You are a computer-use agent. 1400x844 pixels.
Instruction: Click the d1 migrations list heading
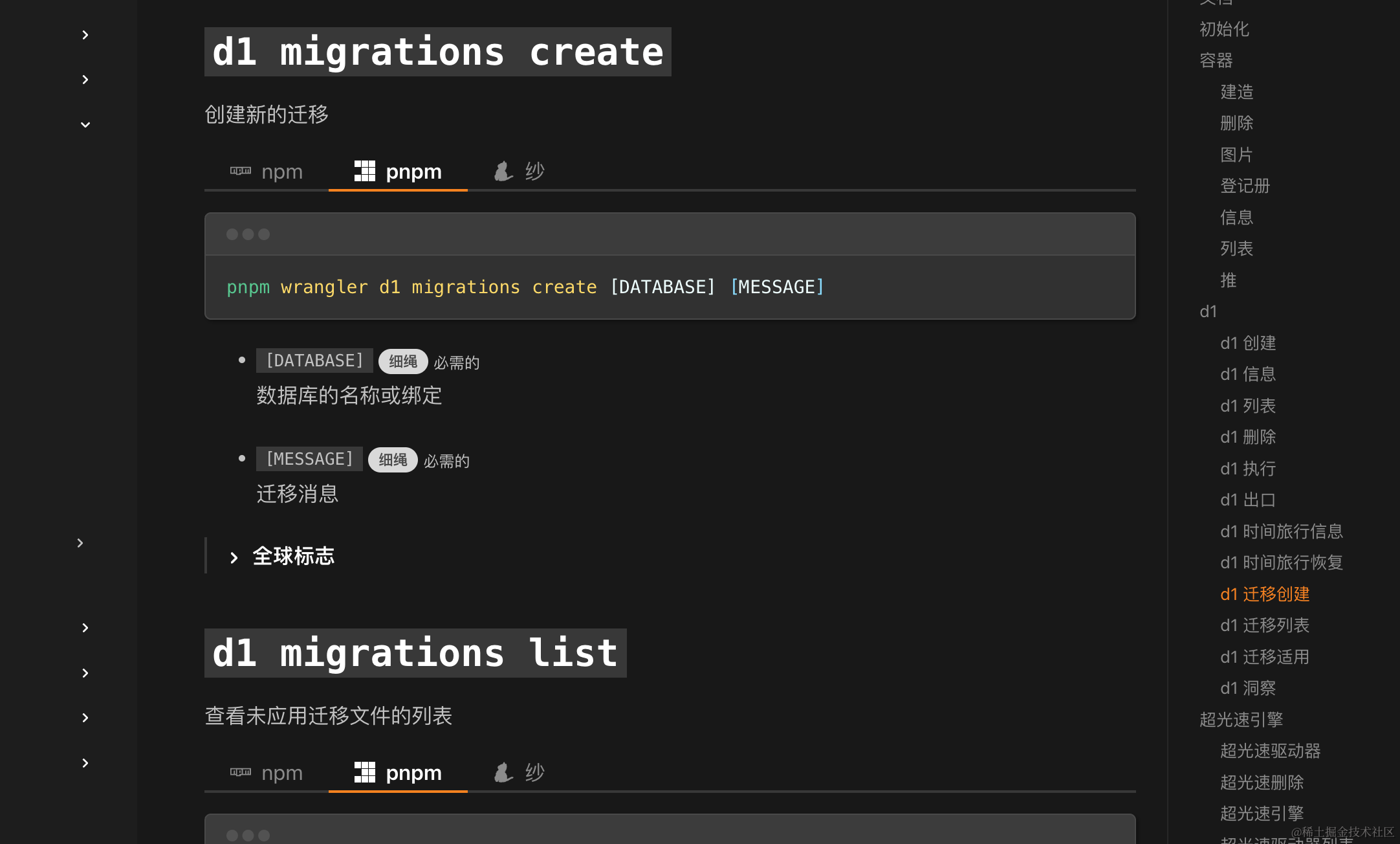click(415, 652)
